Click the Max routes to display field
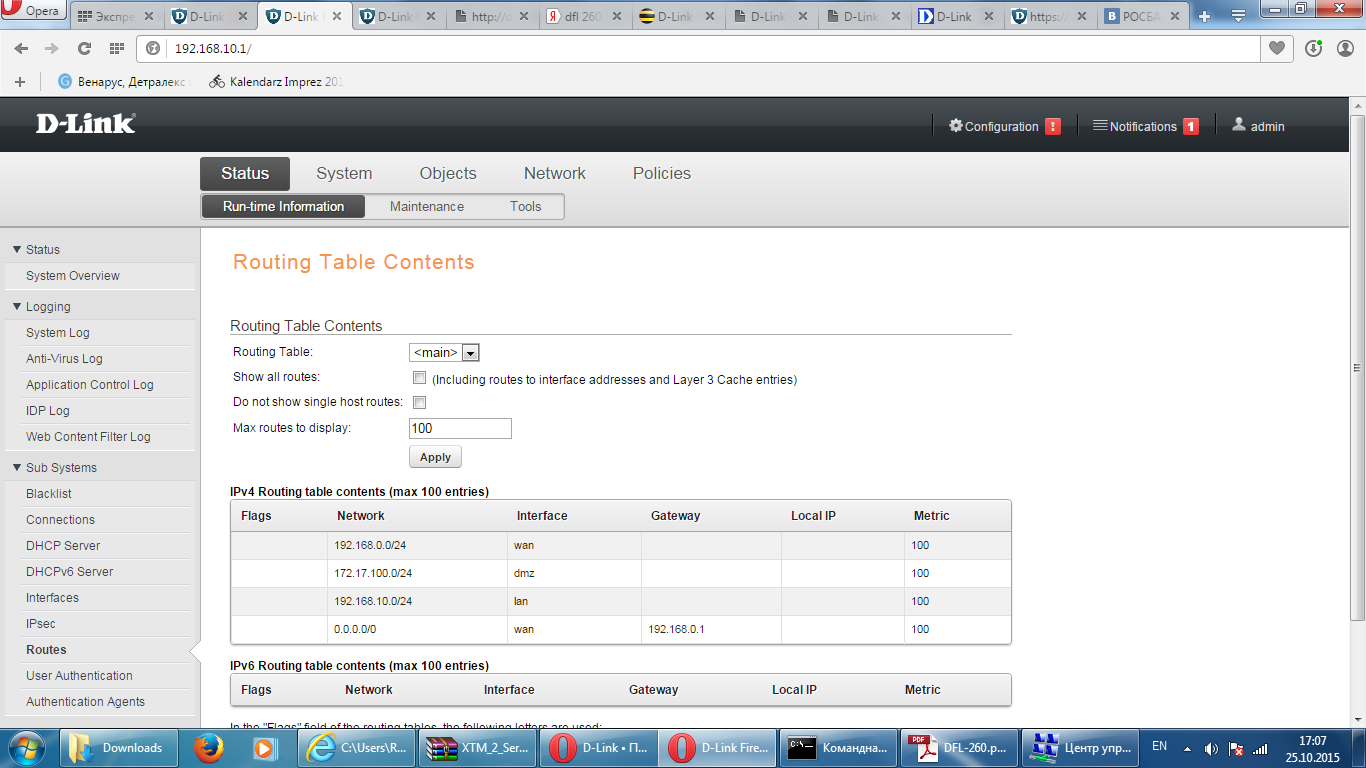1366x768 pixels. pyautogui.click(x=460, y=428)
